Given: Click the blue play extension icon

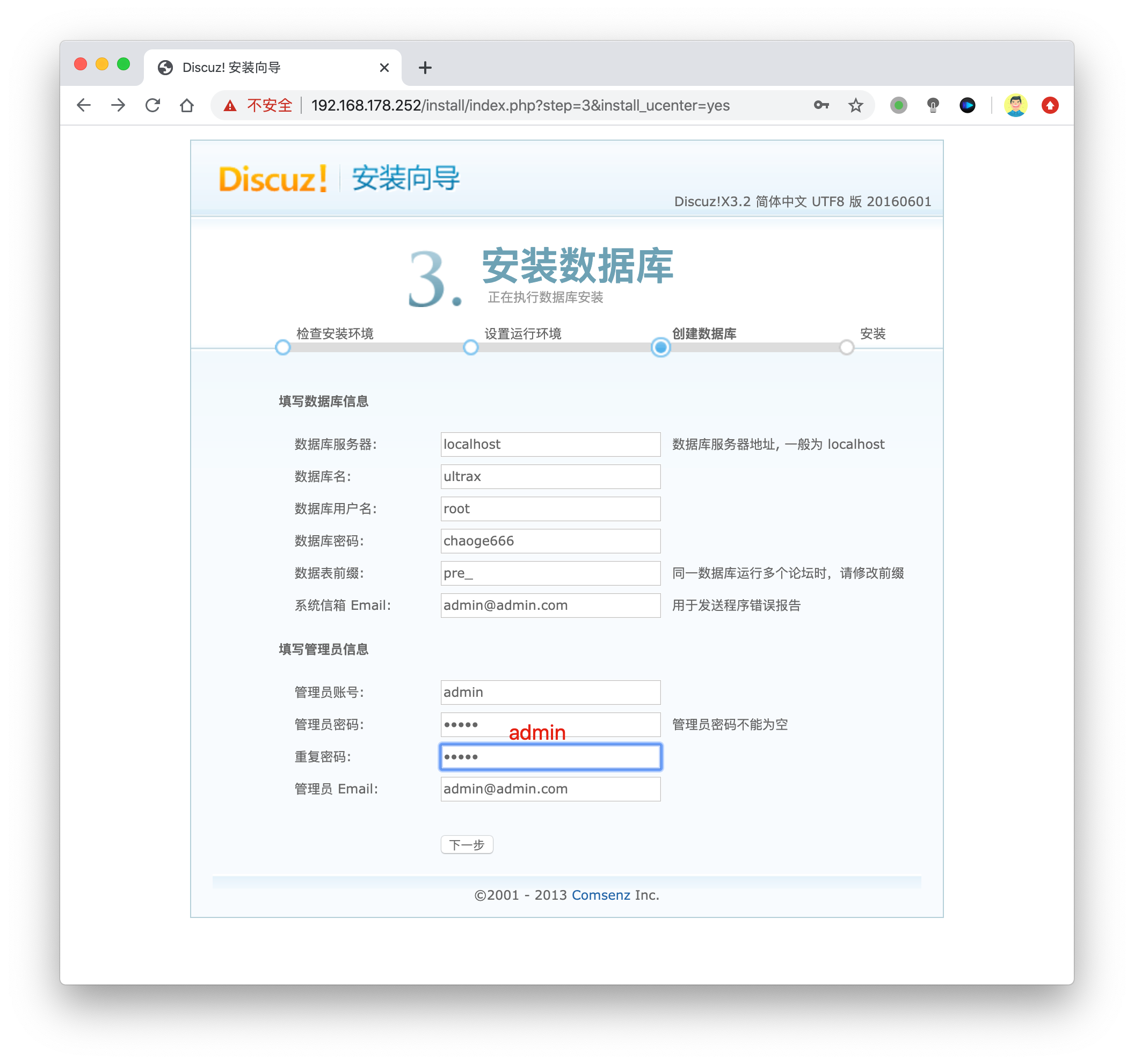Looking at the screenshot, I should point(967,105).
